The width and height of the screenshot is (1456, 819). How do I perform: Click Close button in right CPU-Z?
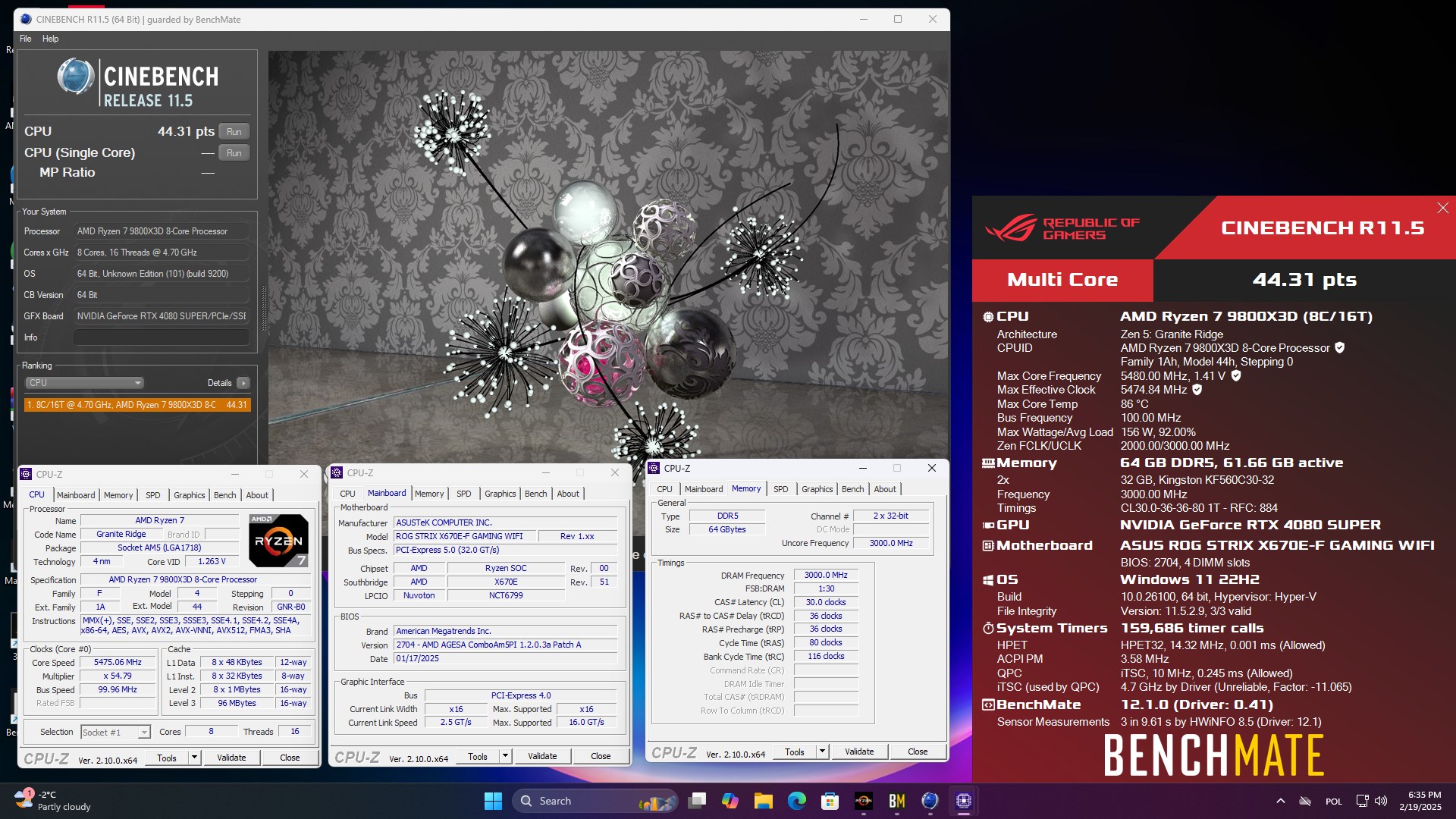pyautogui.click(x=918, y=752)
